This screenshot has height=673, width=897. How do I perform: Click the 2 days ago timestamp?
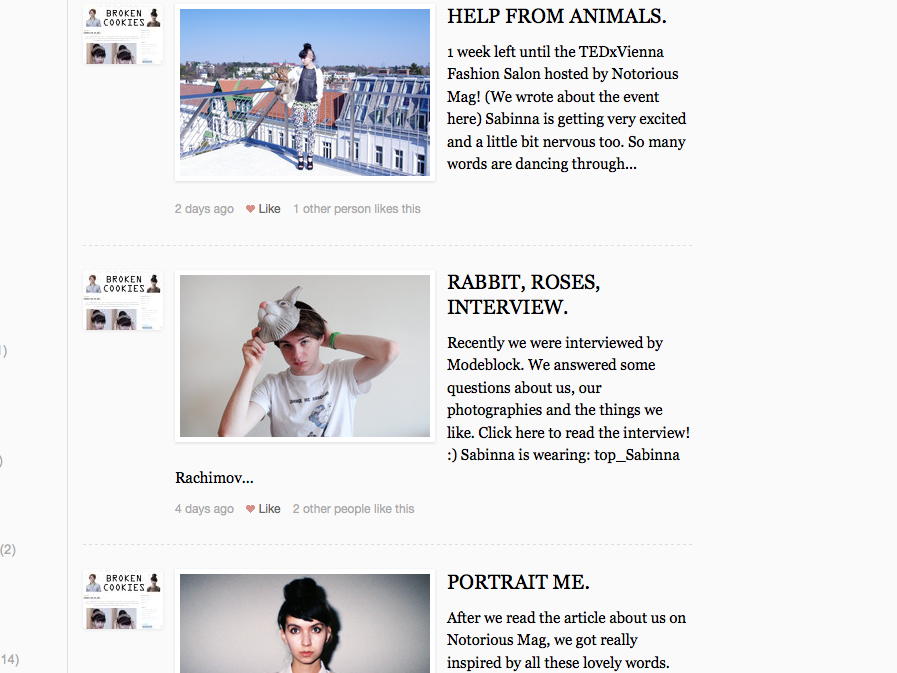(x=204, y=209)
